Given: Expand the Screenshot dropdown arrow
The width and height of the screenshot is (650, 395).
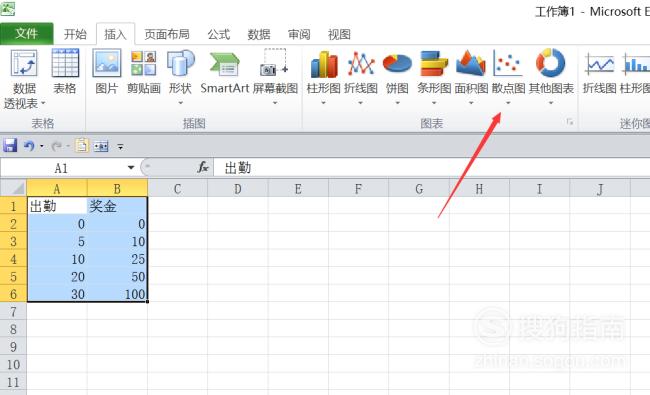Looking at the screenshot, I should (x=274, y=103).
